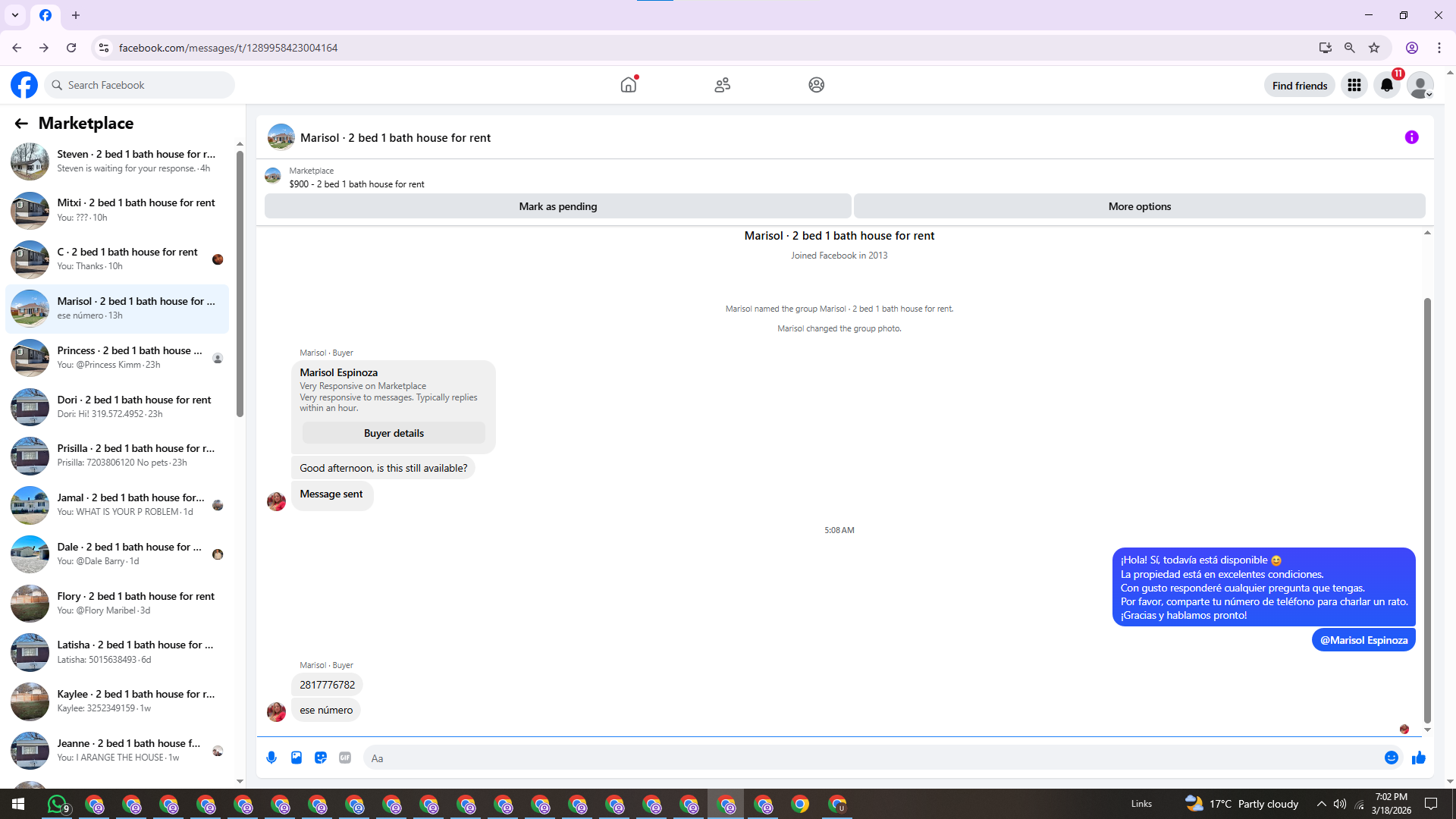This screenshot has height=819, width=1456.
Task: Open the Friends tab in navbar
Action: click(722, 85)
